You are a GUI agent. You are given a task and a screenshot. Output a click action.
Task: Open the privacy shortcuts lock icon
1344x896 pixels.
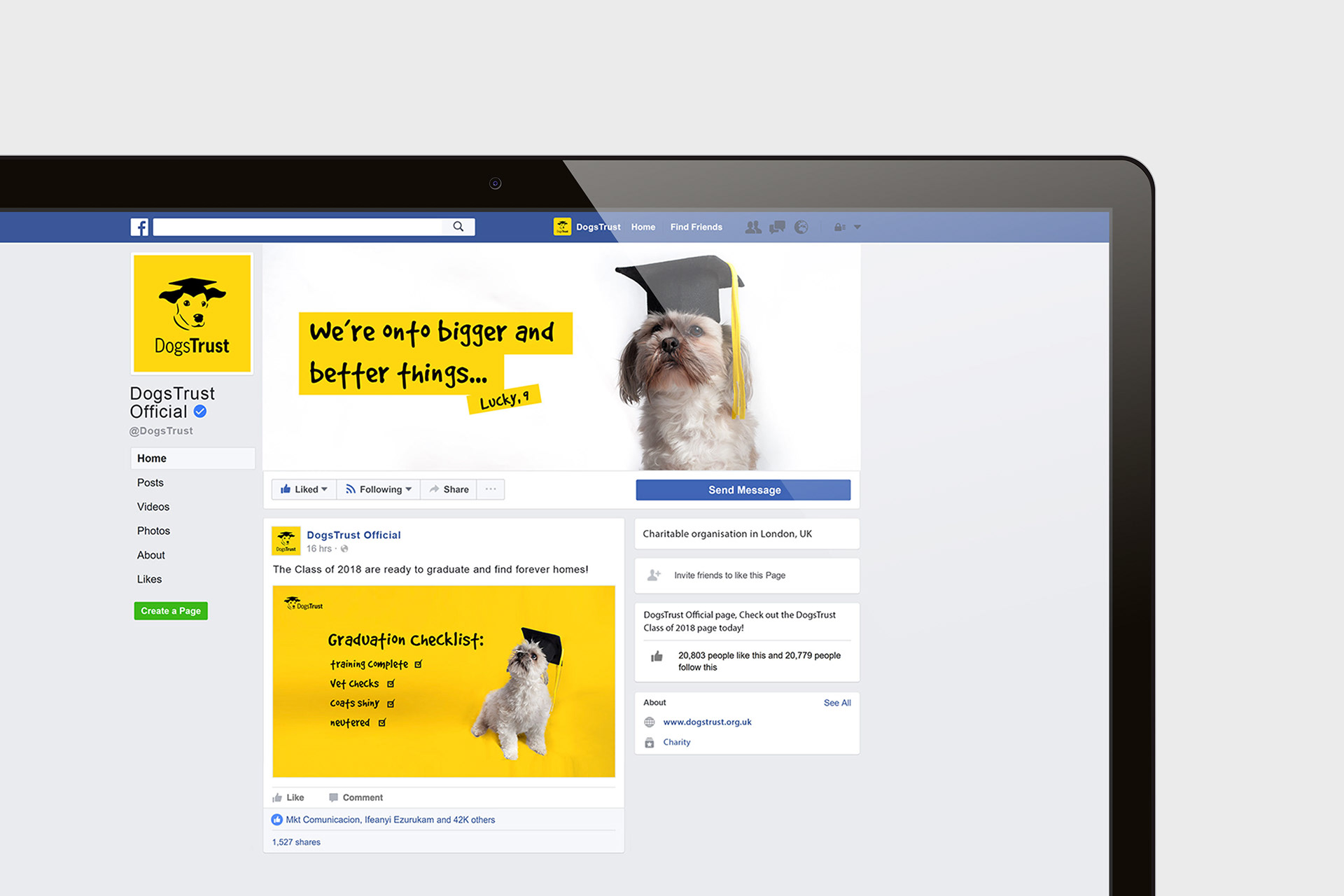click(x=840, y=227)
